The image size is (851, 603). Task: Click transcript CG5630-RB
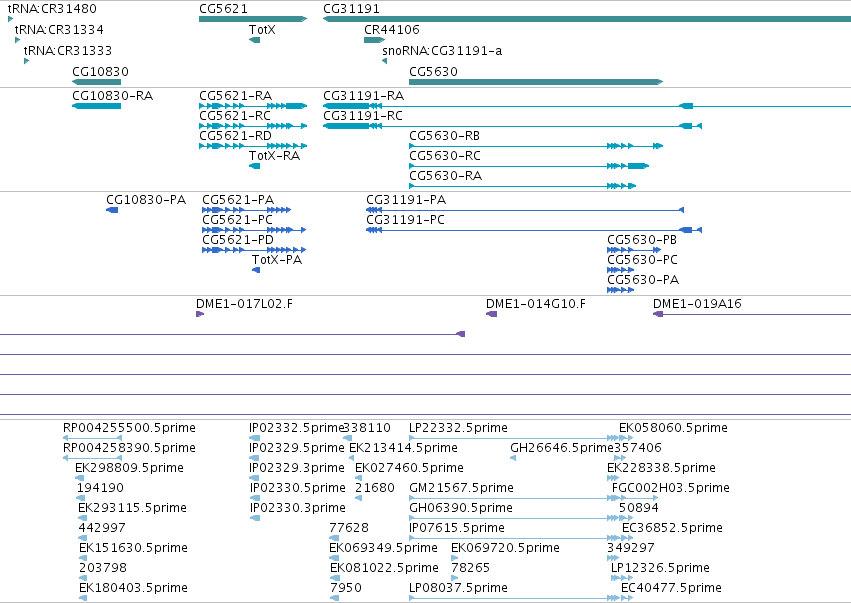click(536, 146)
